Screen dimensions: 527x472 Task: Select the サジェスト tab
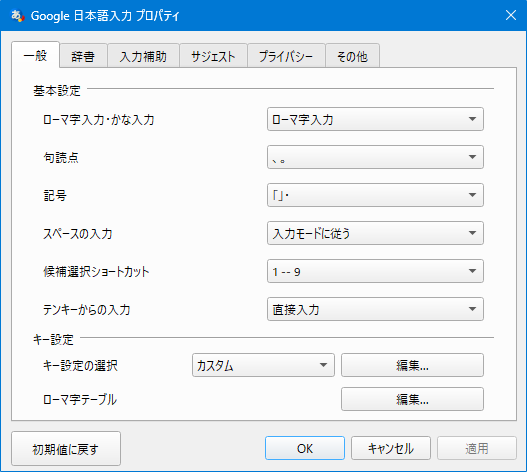point(213,56)
